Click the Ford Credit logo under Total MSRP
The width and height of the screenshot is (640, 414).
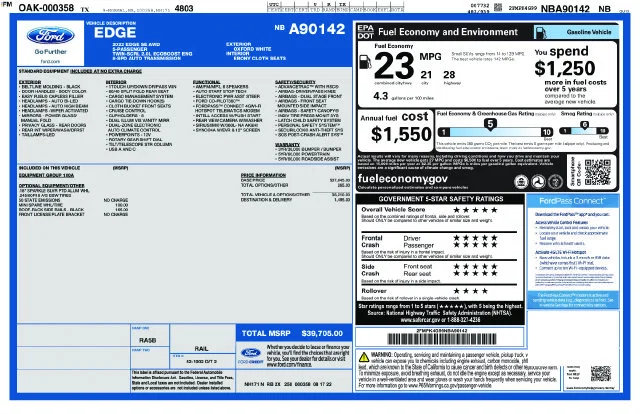pyautogui.click(x=251, y=353)
